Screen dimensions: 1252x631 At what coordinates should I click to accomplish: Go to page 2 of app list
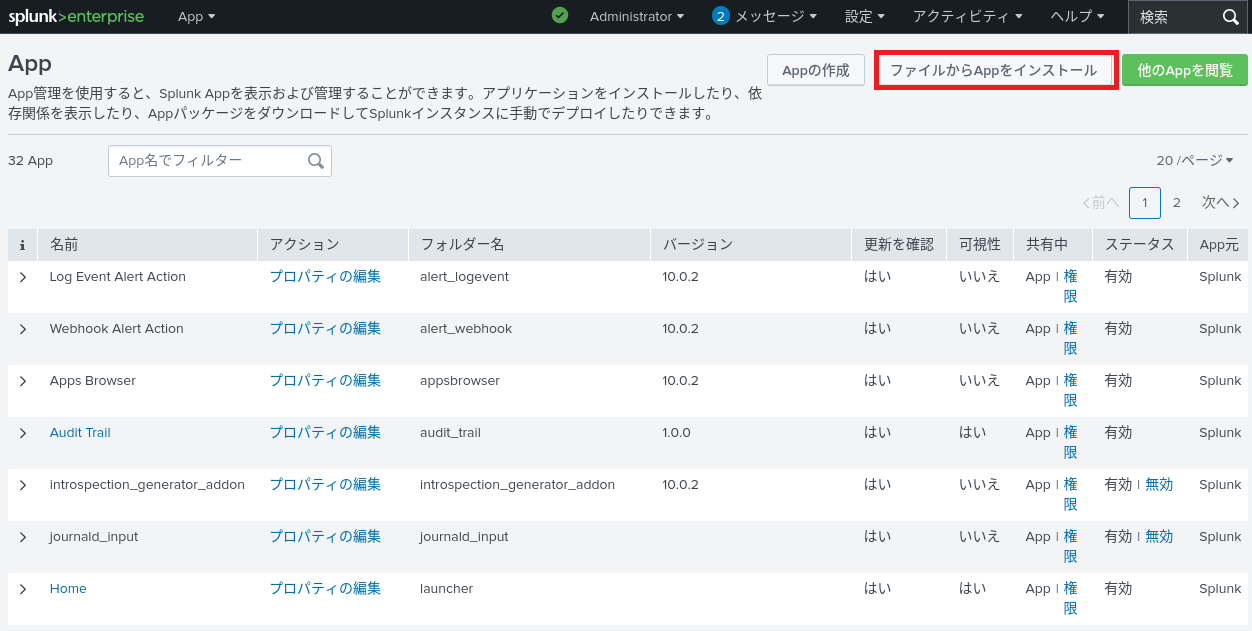point(1177,203)
